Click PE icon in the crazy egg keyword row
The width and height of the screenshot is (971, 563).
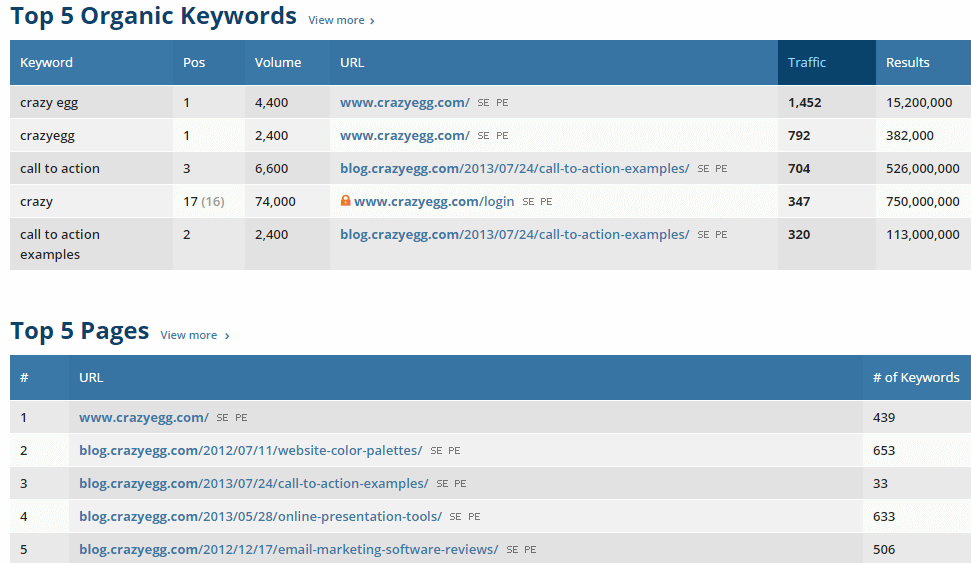point(502,103)
